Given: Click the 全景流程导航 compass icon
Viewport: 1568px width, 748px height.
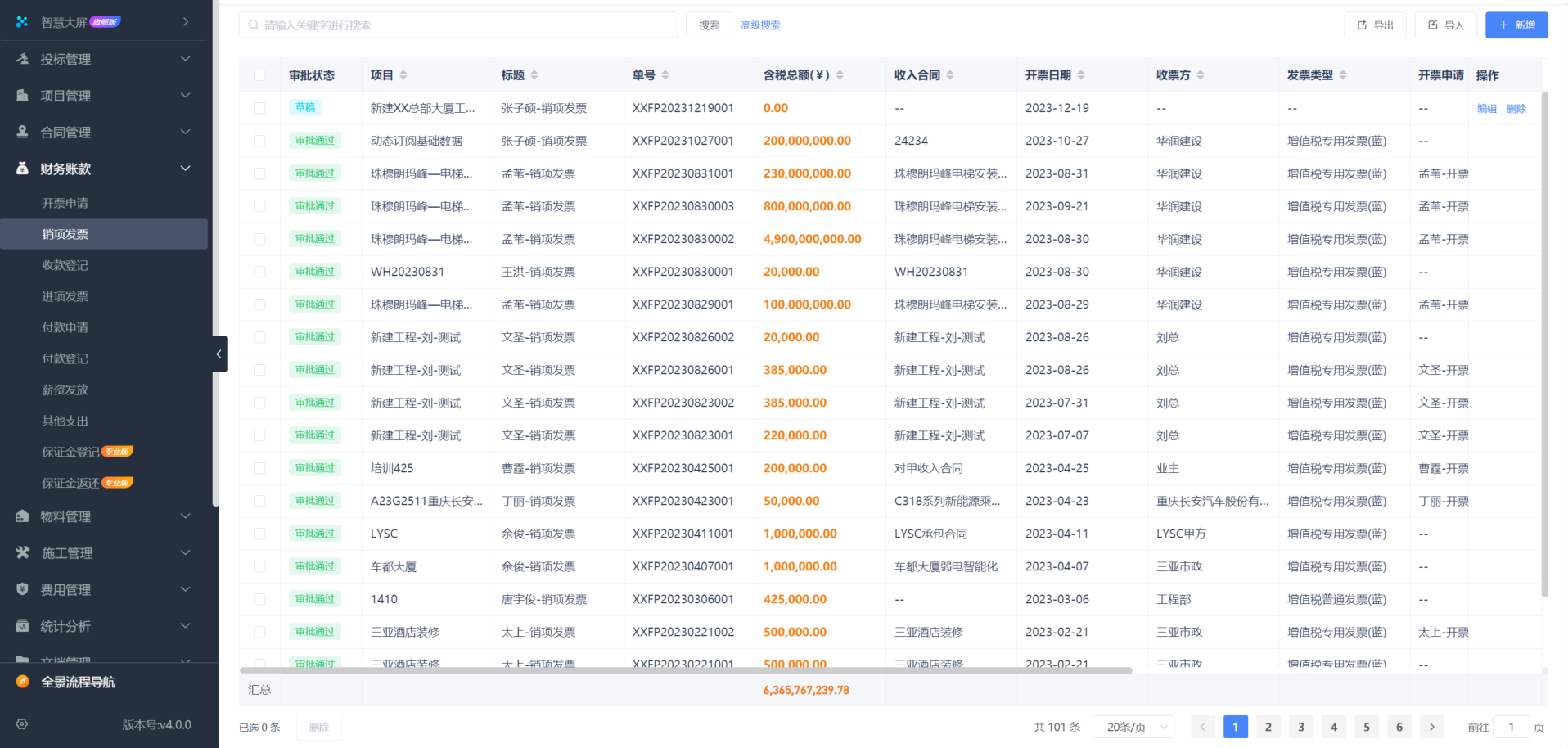Looking at the screenshot, I should (x=22, y=682).
